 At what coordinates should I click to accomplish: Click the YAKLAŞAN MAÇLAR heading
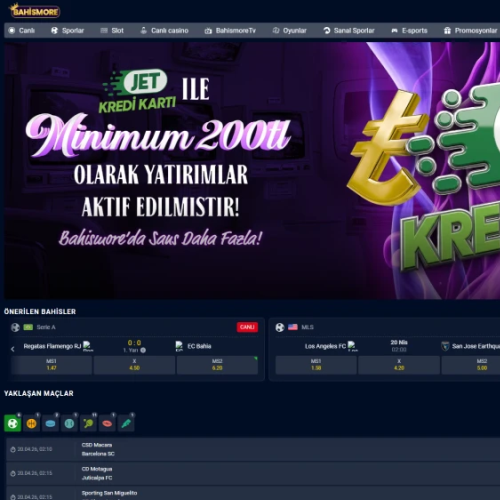coord(39,394)
